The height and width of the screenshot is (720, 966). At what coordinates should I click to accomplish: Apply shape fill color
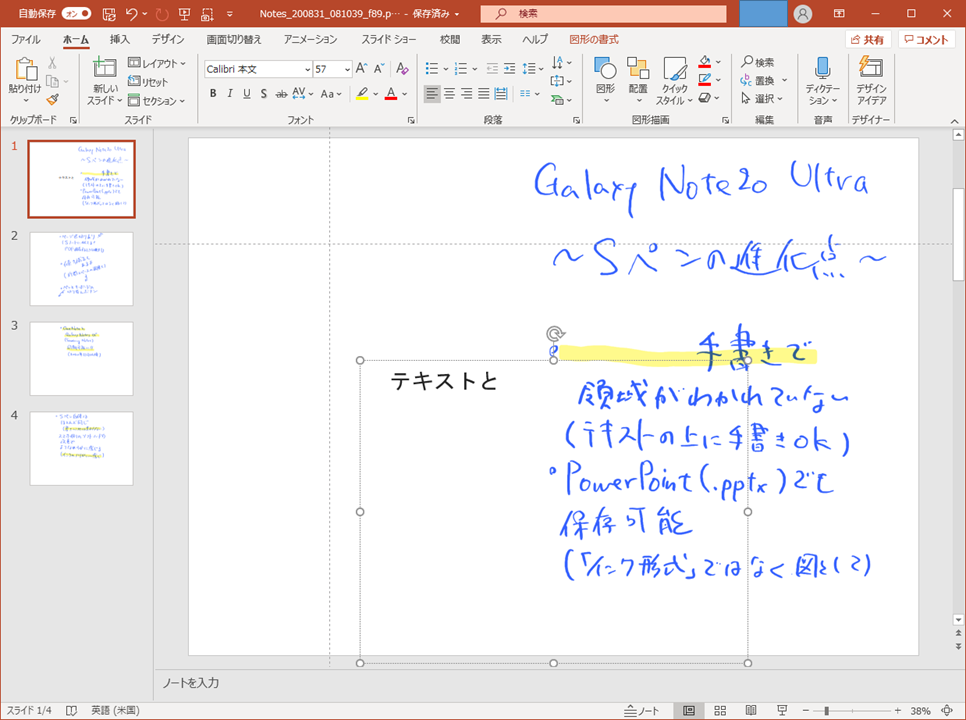pos(705,62)
